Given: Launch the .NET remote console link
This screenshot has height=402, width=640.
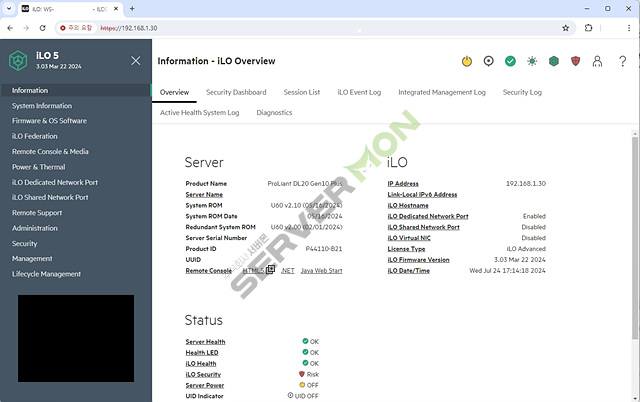Looking at the screenshot, I should (288, 271).
